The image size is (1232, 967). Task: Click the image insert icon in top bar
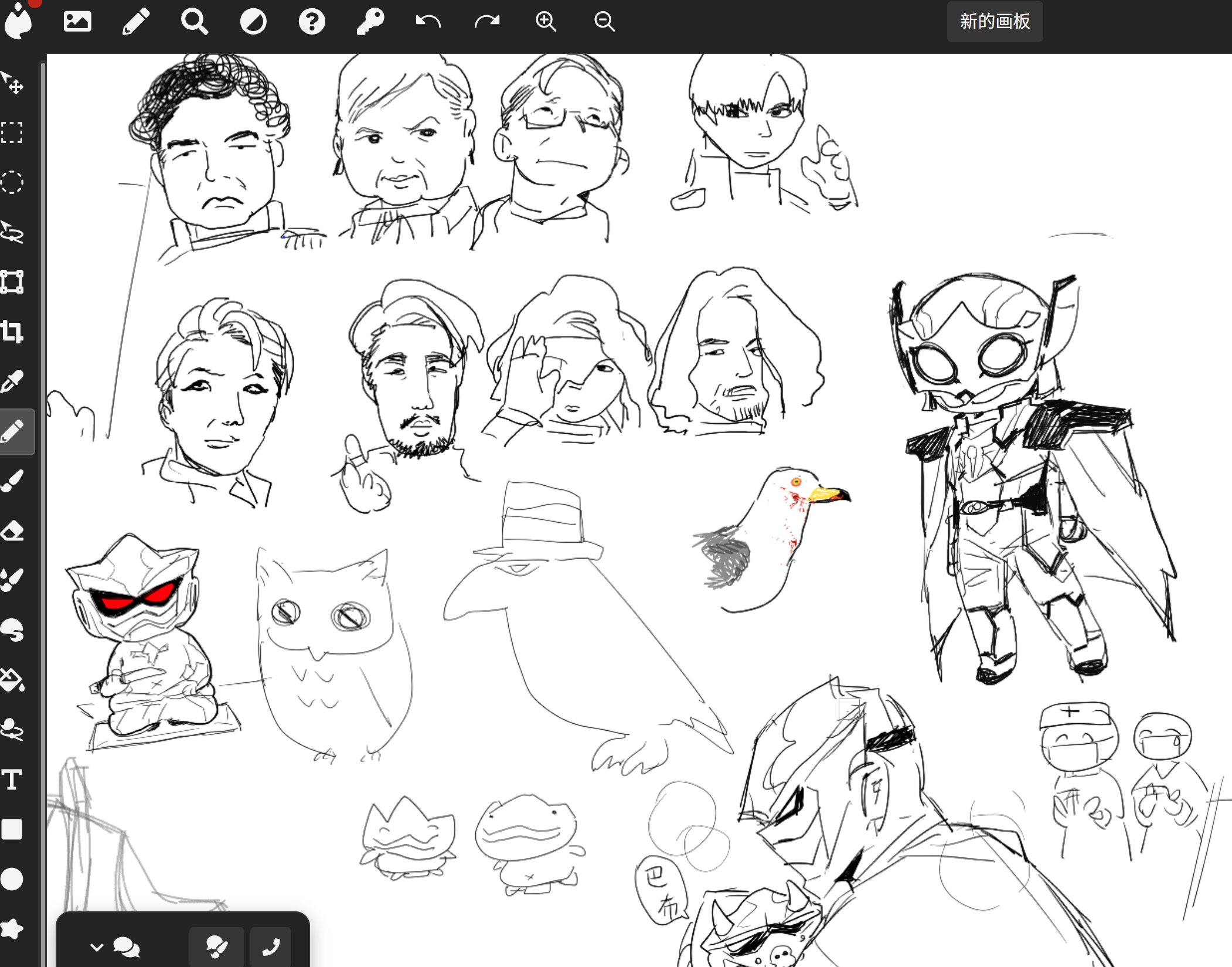[77, 22]
